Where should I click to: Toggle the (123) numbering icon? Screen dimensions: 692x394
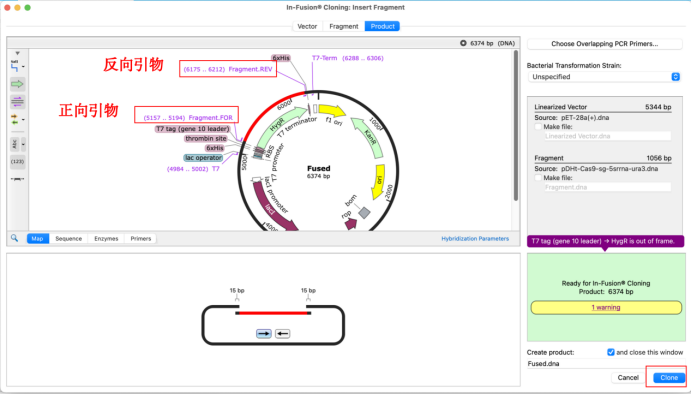(x=17, y=161)
